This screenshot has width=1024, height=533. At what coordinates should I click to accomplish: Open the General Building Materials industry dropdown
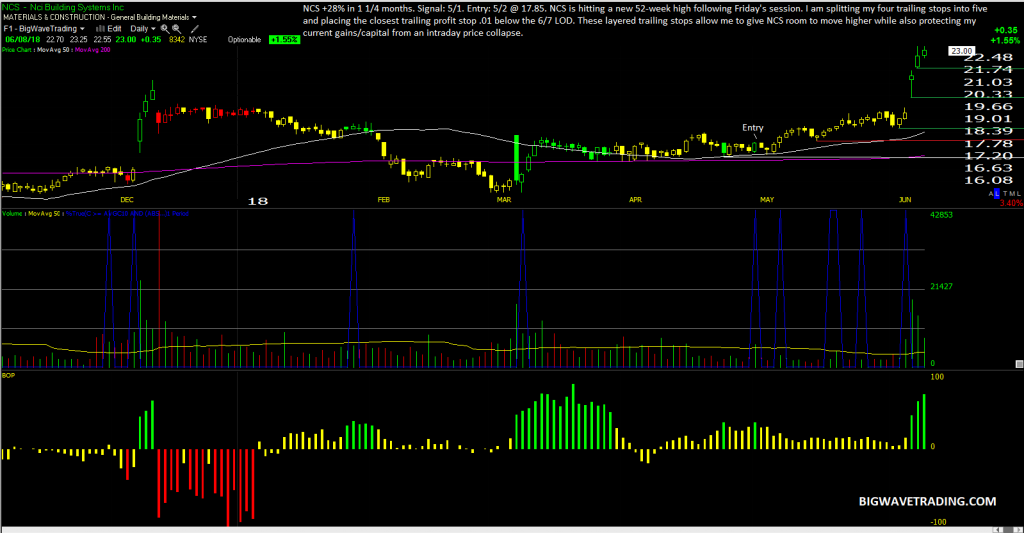click(195, 18)
